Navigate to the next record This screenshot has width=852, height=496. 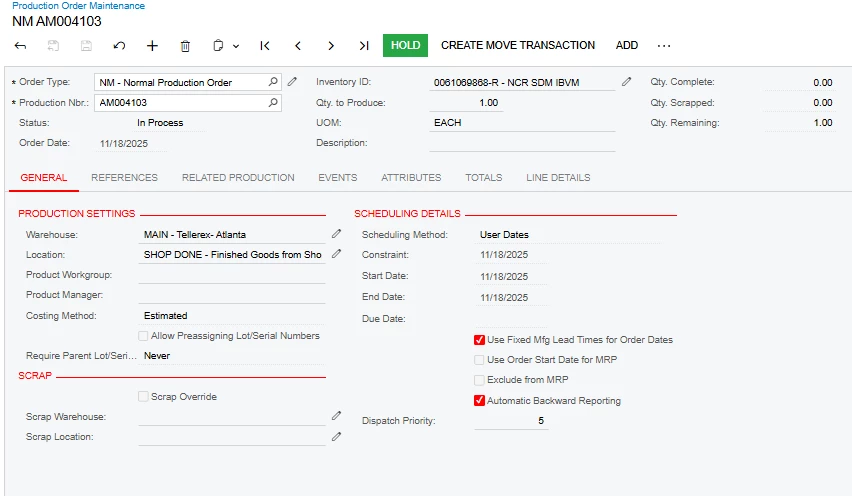pyautogui.click(x=331, y=46)
